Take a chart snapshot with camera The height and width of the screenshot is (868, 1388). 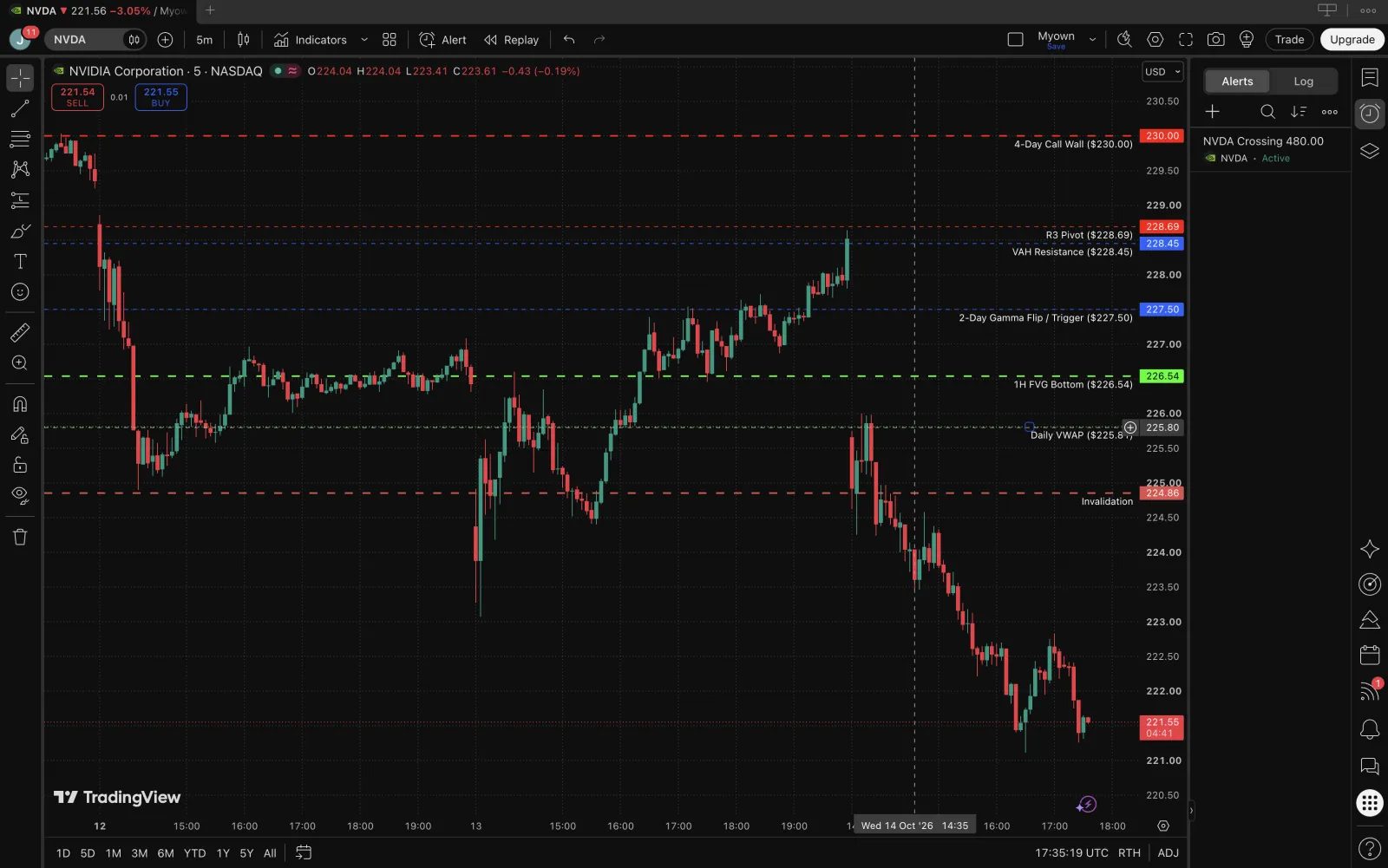click(x=1216, y=40)
